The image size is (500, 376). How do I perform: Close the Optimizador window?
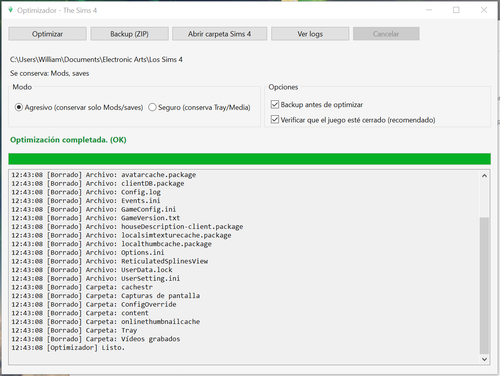point(484,10)
